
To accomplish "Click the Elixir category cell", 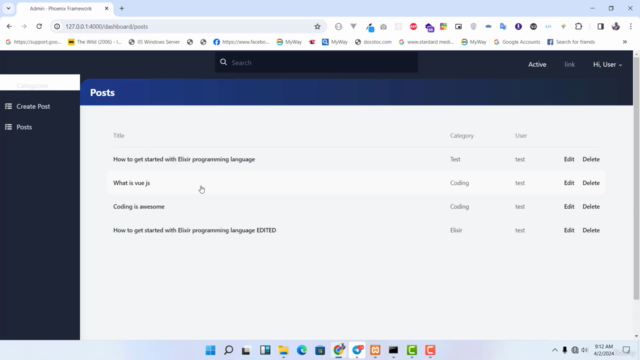I will 456,230.
